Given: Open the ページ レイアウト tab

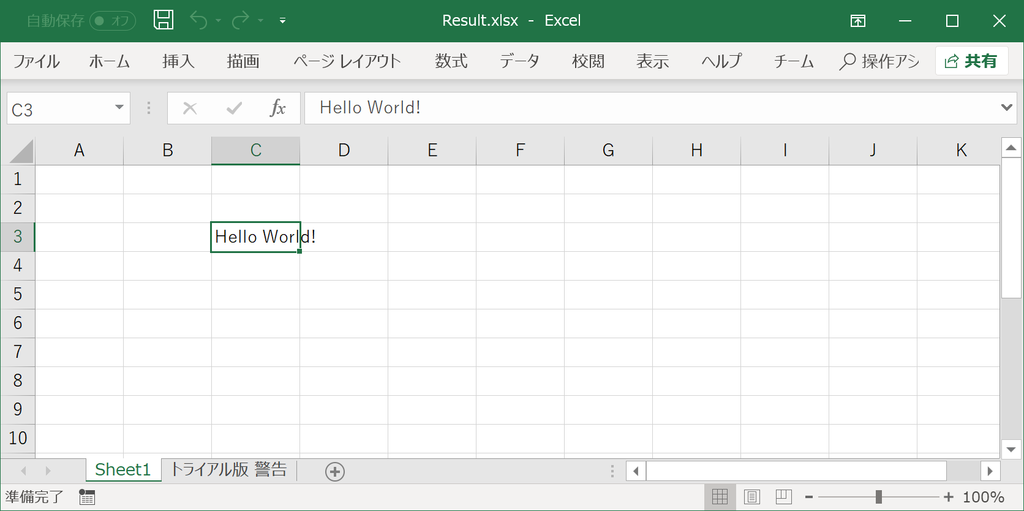Looking at the screenshot, I should [347, 61].
